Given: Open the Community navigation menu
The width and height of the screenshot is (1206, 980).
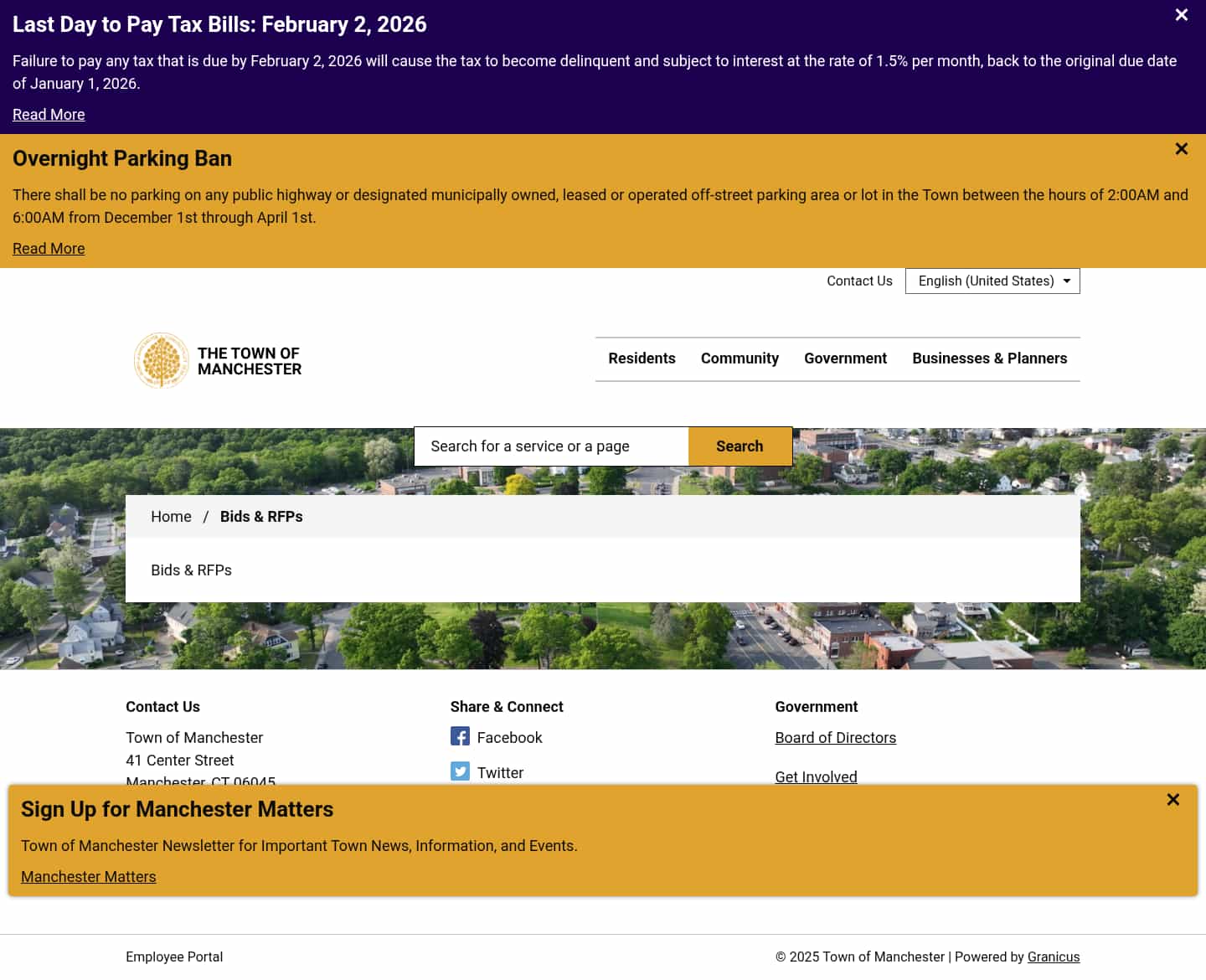Looking at the screenshot, I should (740, 358).
